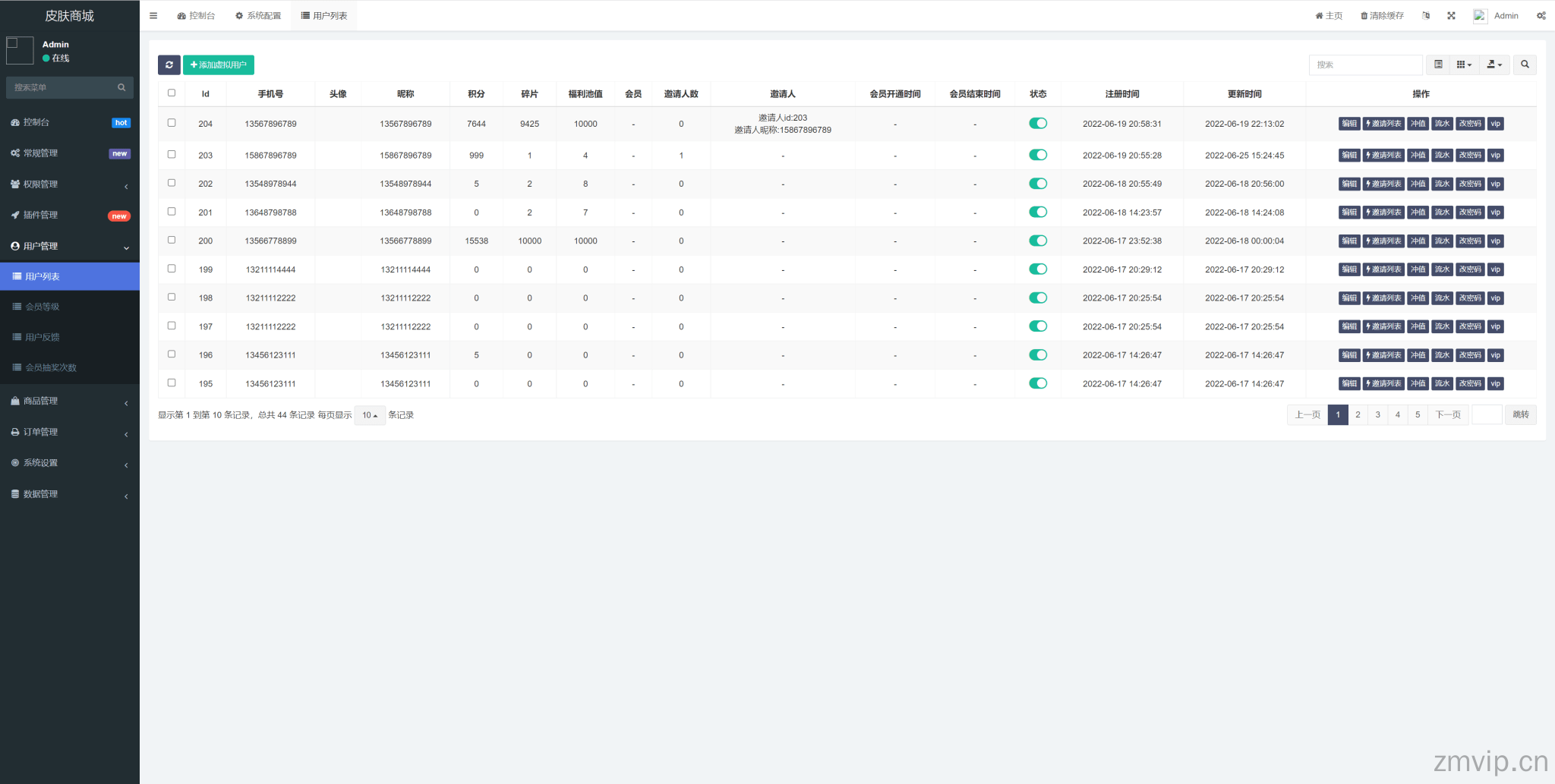Screen dimensions: 1555x784
Task: Click 清除缓存 trash icon link
Action: click(1382, 15)
